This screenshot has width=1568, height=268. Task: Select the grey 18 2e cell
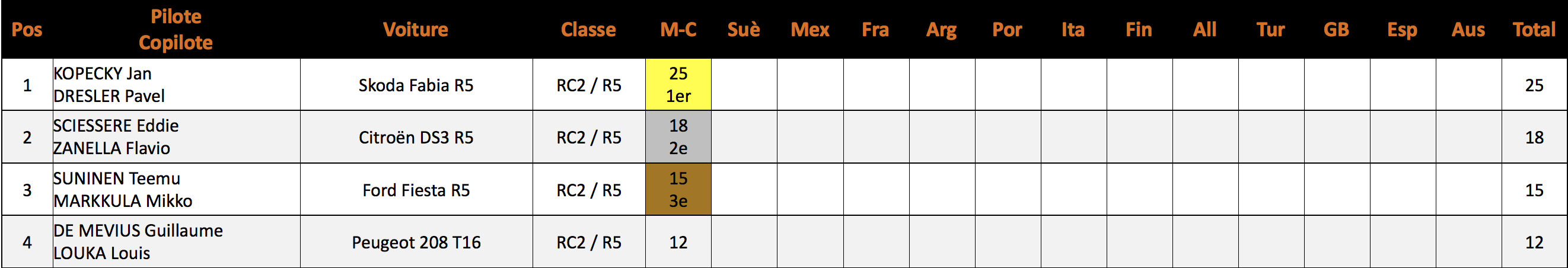[678, 137]
